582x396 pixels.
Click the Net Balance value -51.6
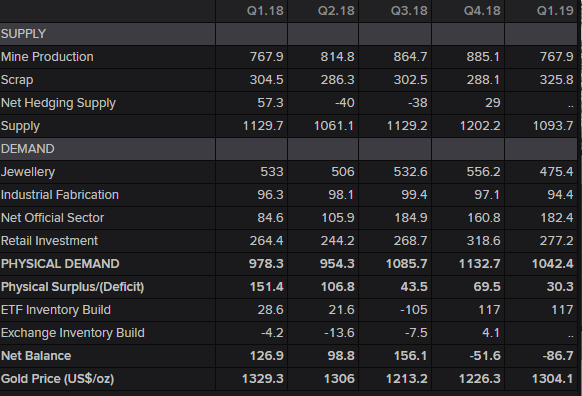click(485, 356)
